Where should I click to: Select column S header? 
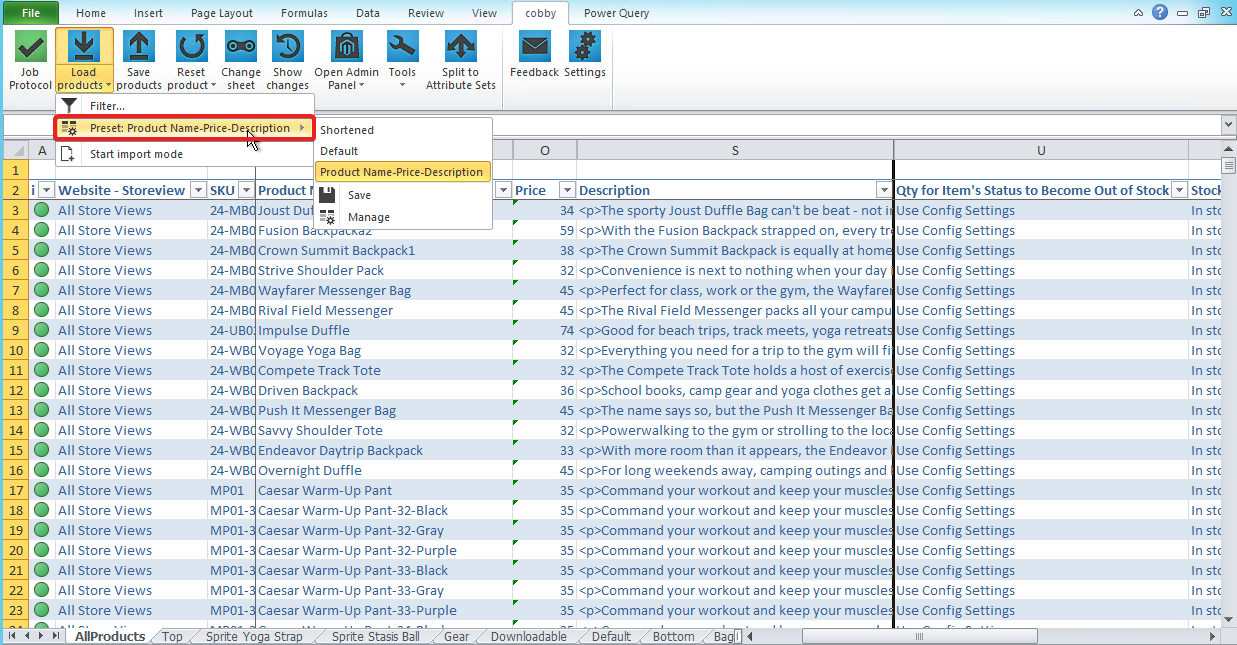[x=735, y=150]
